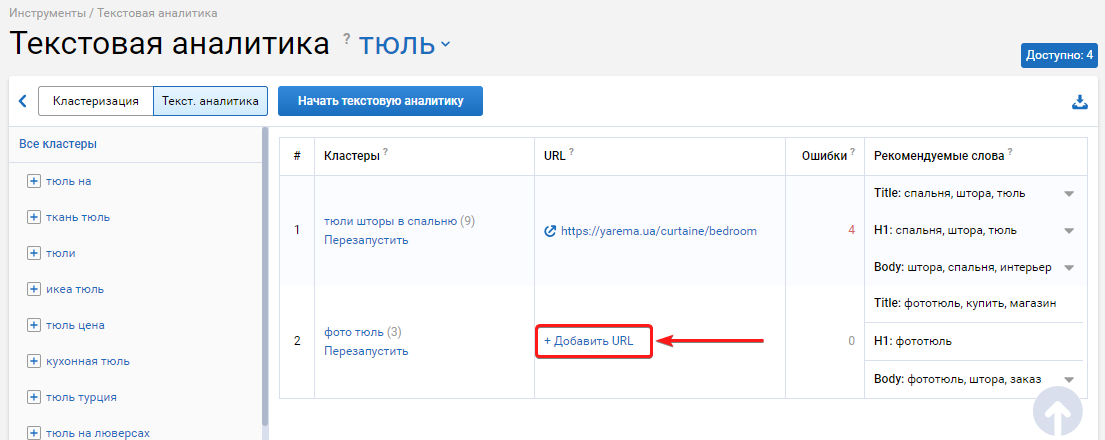Click the back chevron arrow icon
The width and height of the screenshot is (1105, 440).
tap(23, 101)
